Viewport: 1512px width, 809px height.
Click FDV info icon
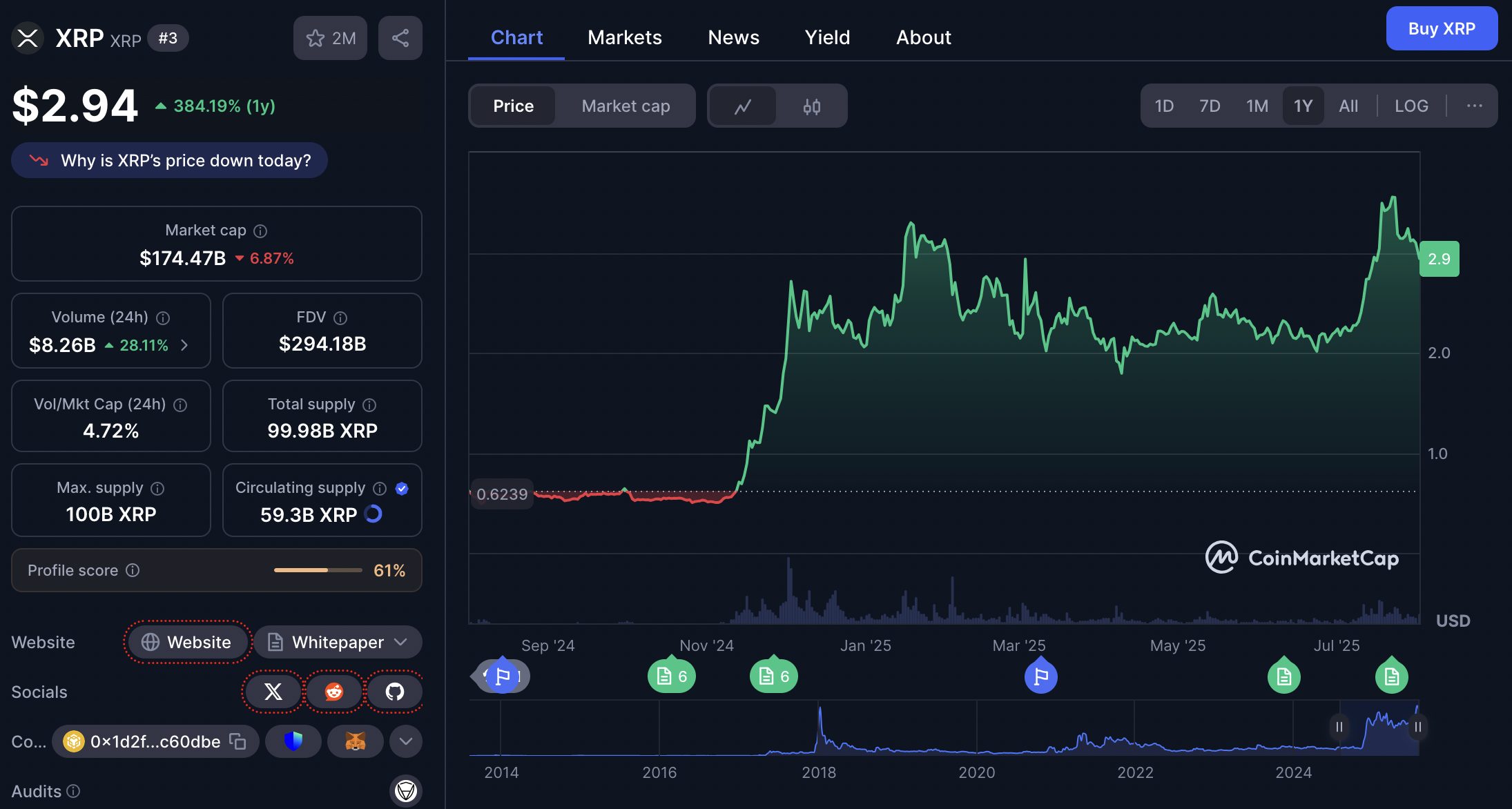(340, 318)
